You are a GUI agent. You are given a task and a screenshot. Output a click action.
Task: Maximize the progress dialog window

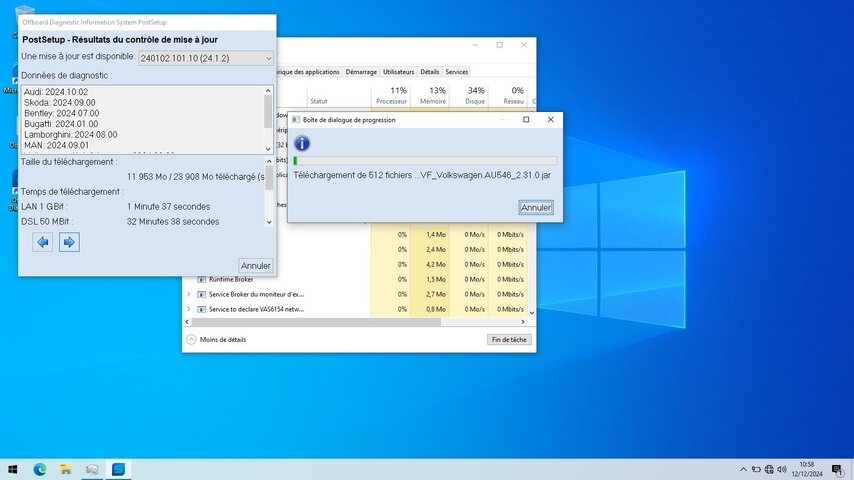[526, 119]
